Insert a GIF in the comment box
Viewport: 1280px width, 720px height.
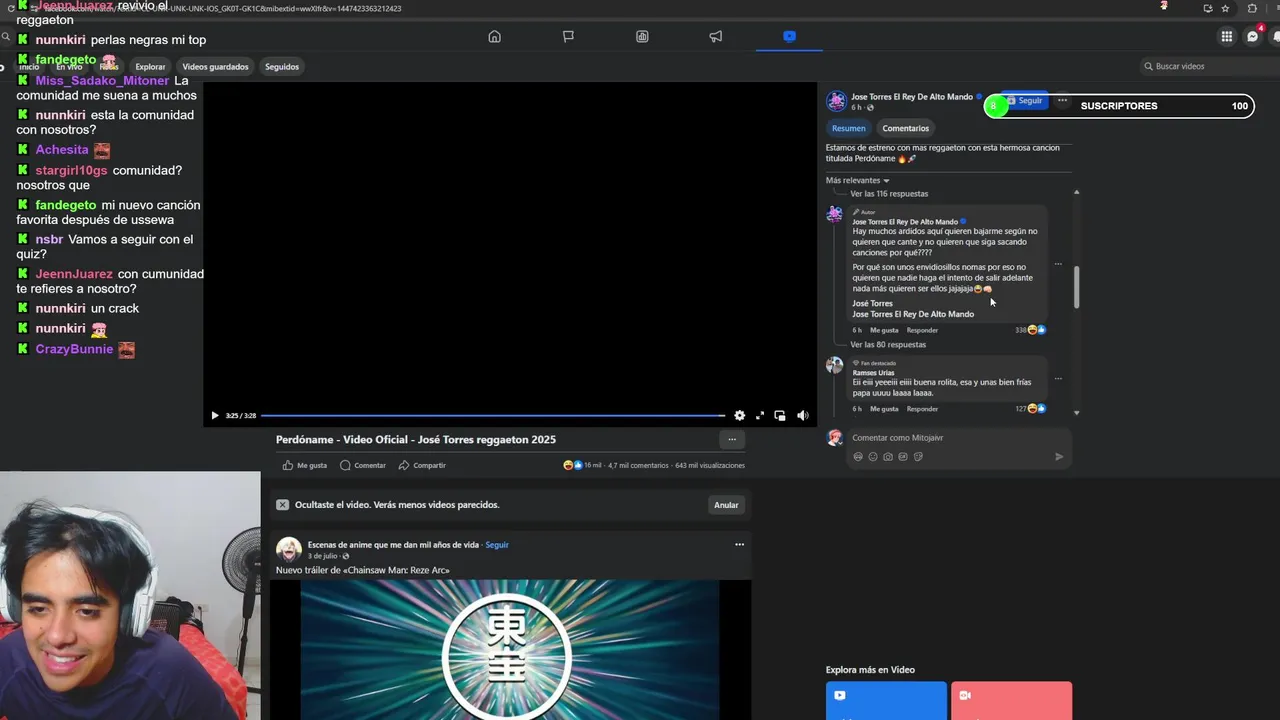point(903,457)
